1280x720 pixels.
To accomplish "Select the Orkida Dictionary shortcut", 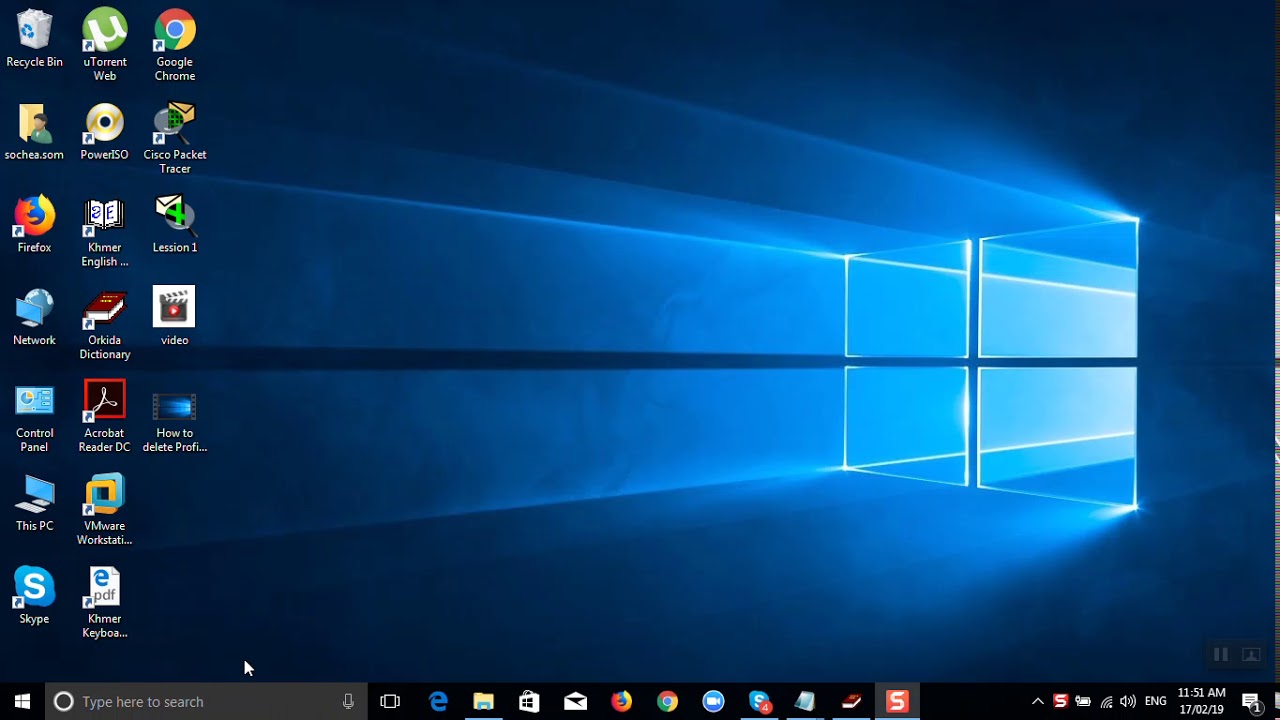I will pyautogui.click(x=104, y=324).
